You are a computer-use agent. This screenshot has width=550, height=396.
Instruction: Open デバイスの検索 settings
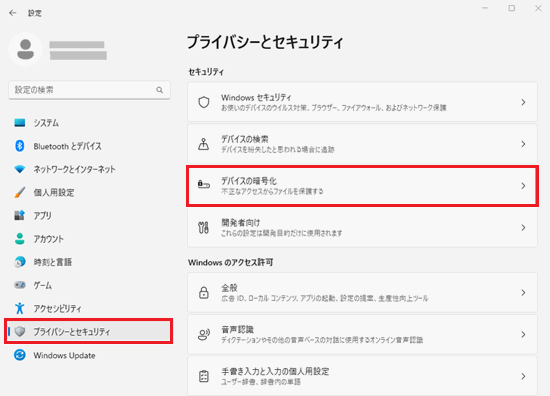362,144
